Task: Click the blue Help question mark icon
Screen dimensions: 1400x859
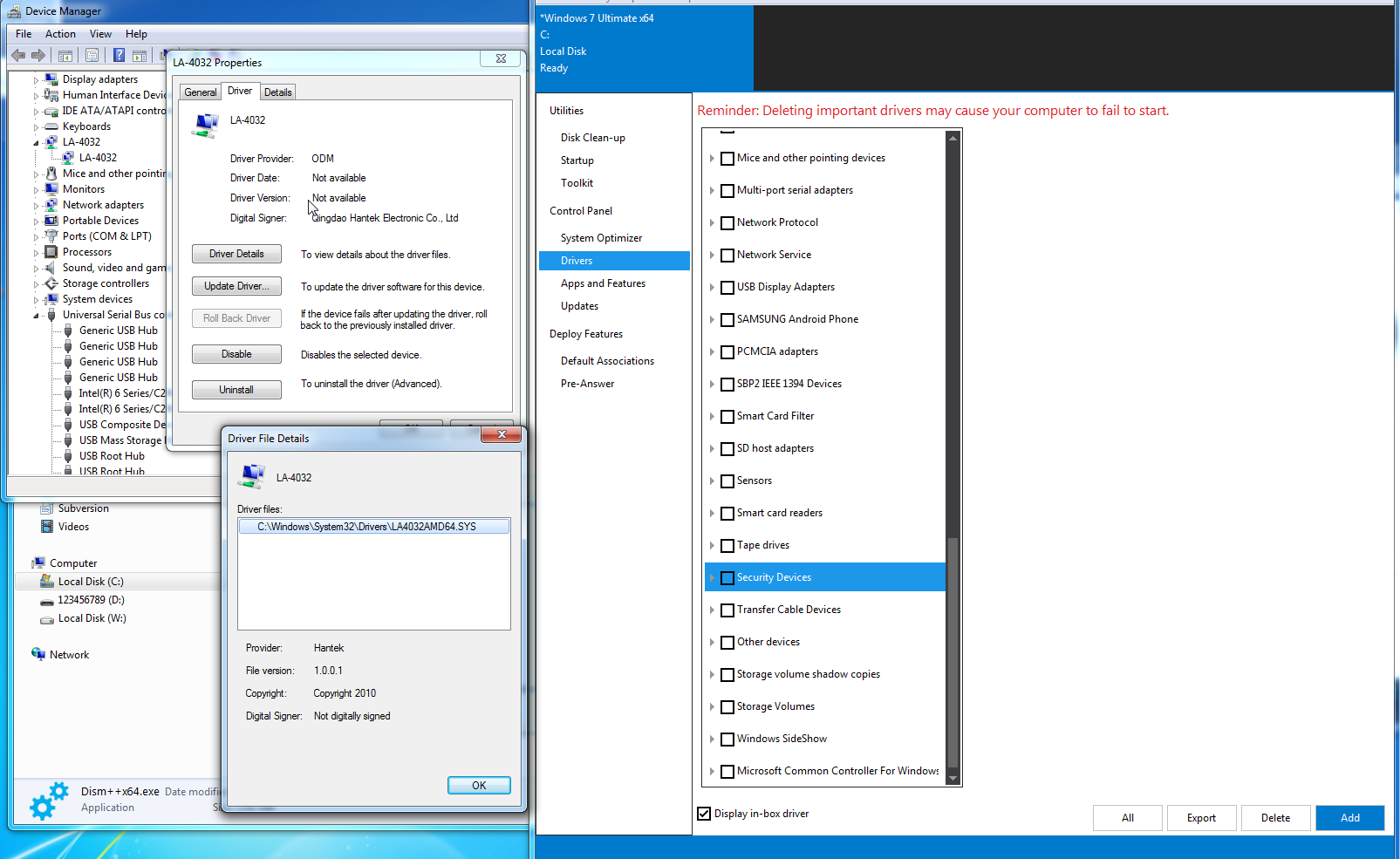Action: (x=119, y=55)
